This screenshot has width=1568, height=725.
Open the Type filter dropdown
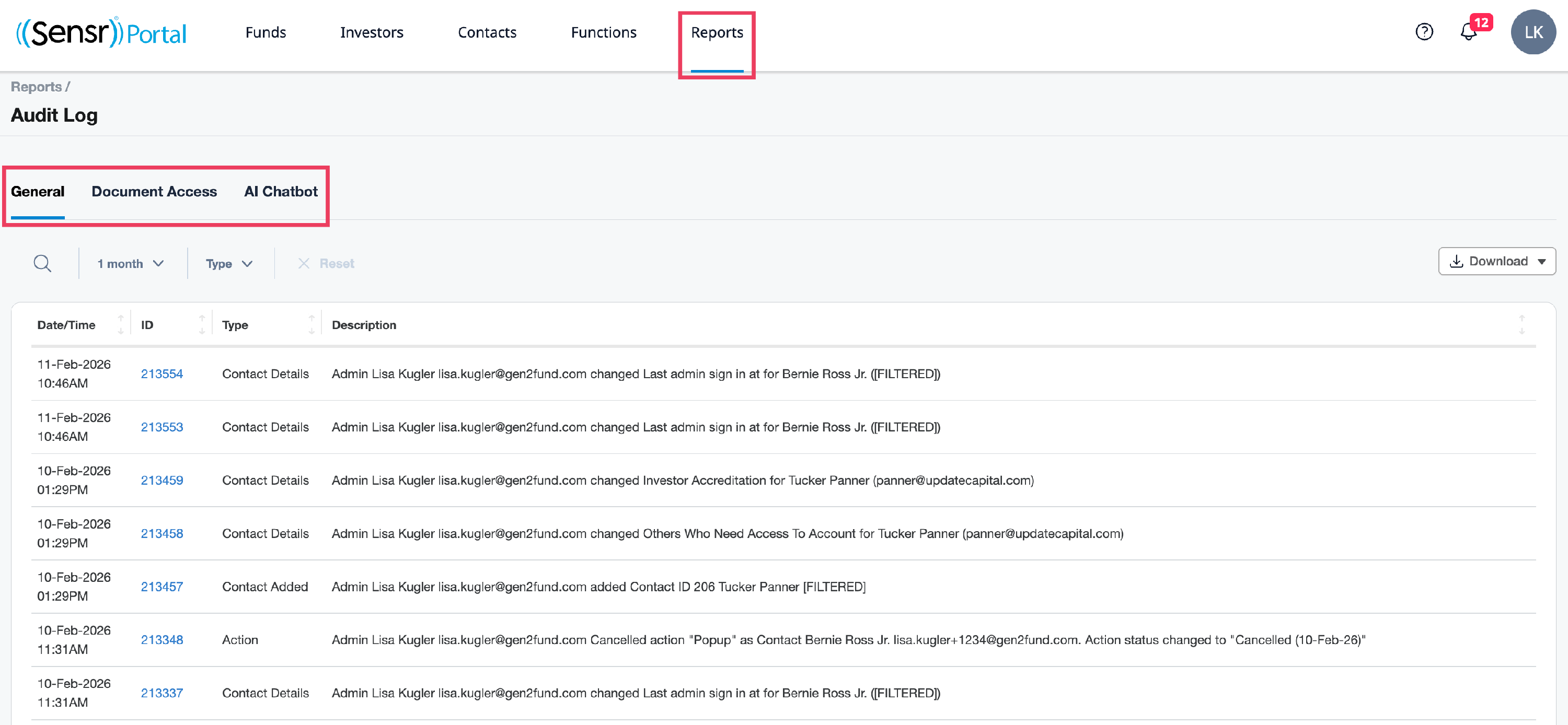pyautogui.click(x=229, y=263)
